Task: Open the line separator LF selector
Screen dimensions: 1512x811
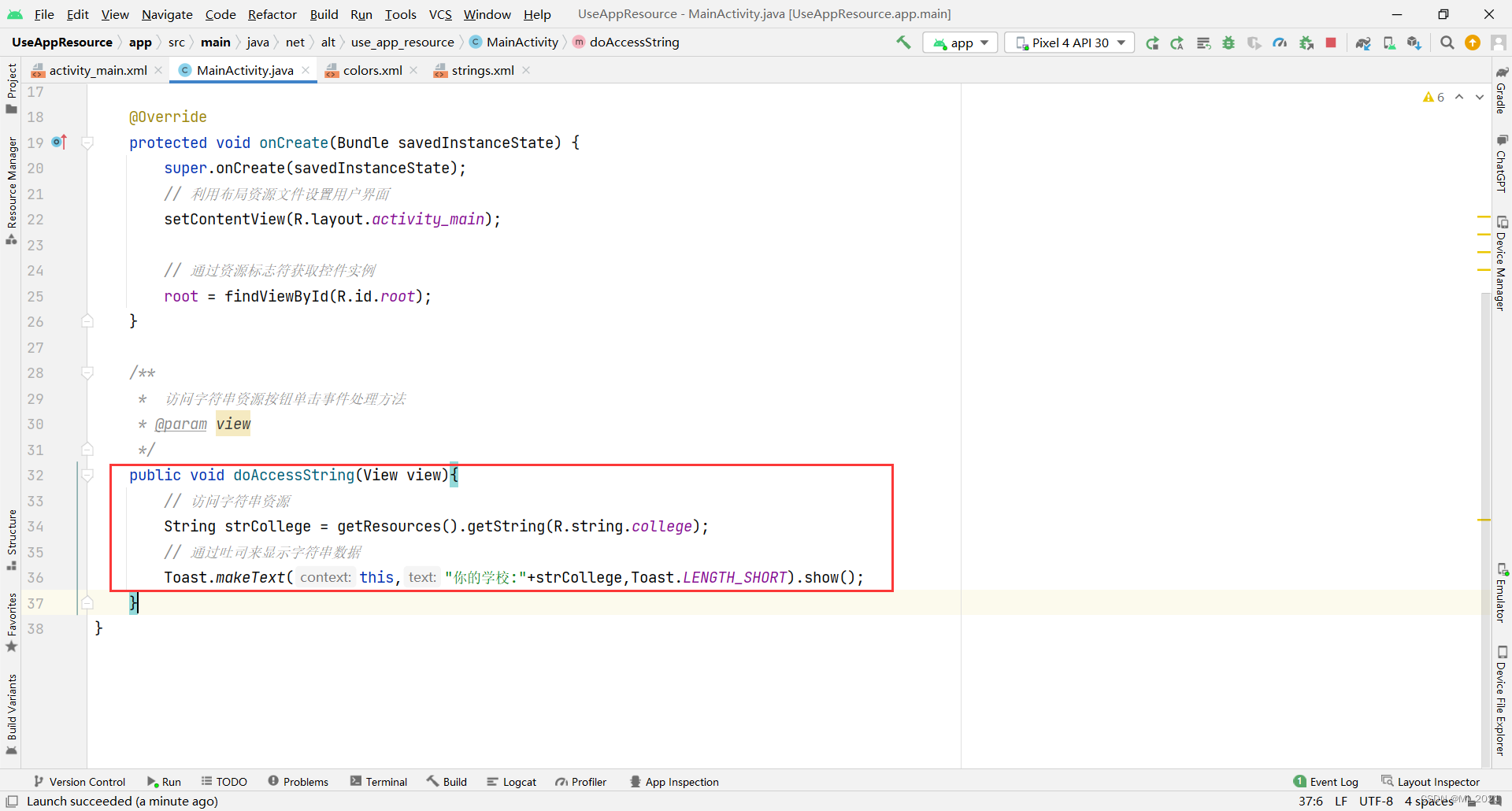Action: tap(1341, 801)
